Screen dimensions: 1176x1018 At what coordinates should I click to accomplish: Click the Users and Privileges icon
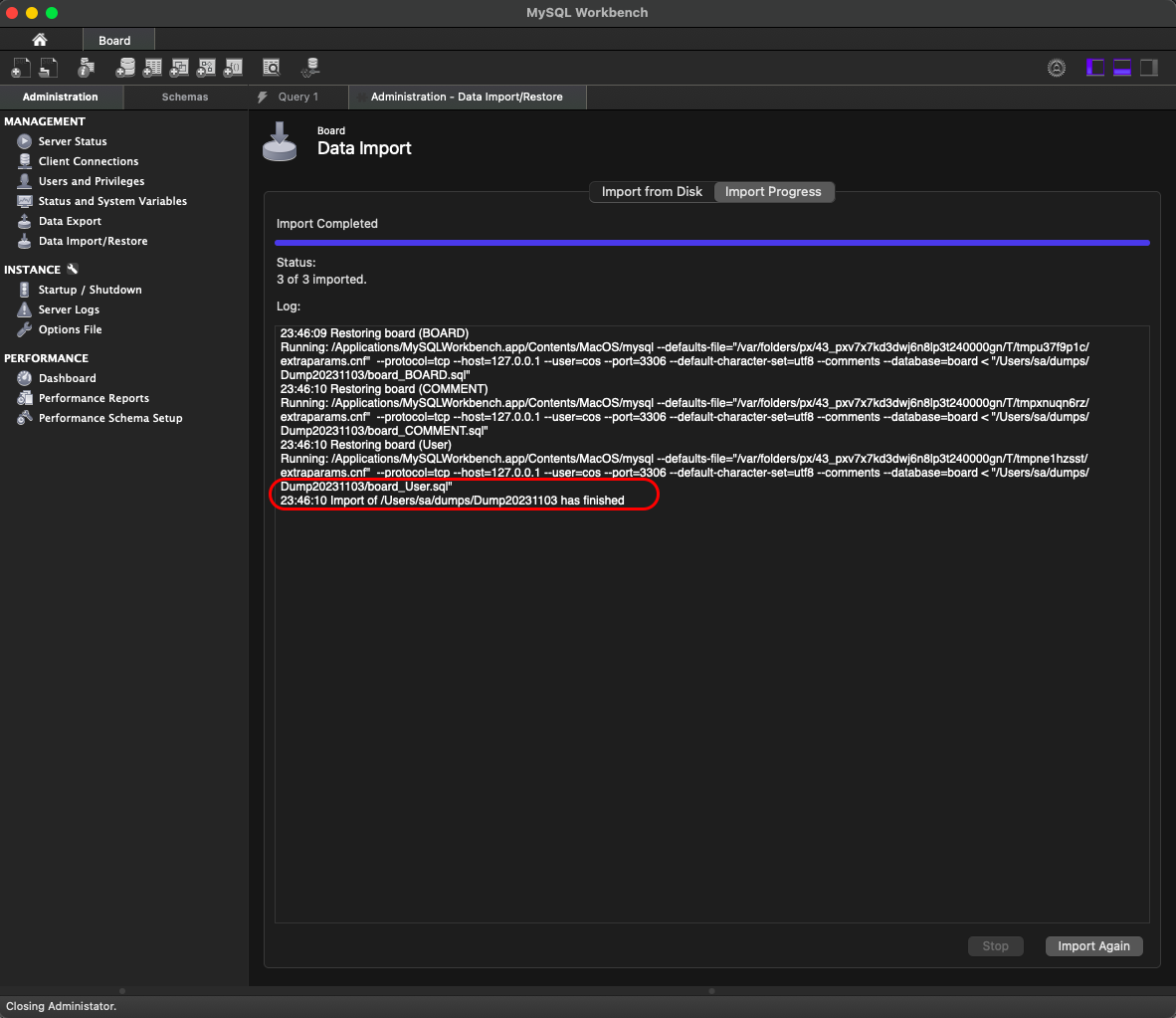point(25,181)
